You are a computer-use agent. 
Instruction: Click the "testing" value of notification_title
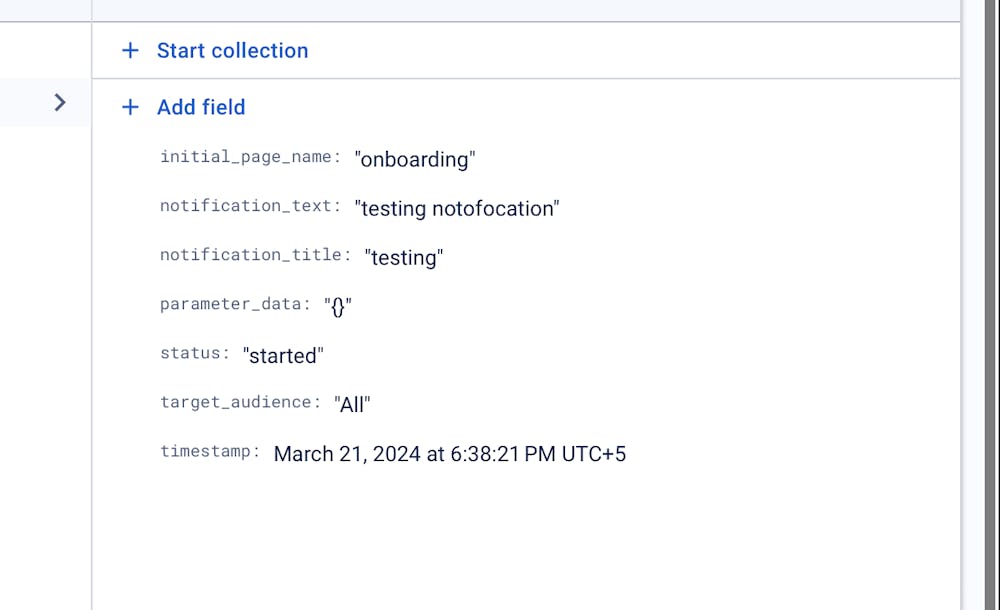(x=403, y=258)
